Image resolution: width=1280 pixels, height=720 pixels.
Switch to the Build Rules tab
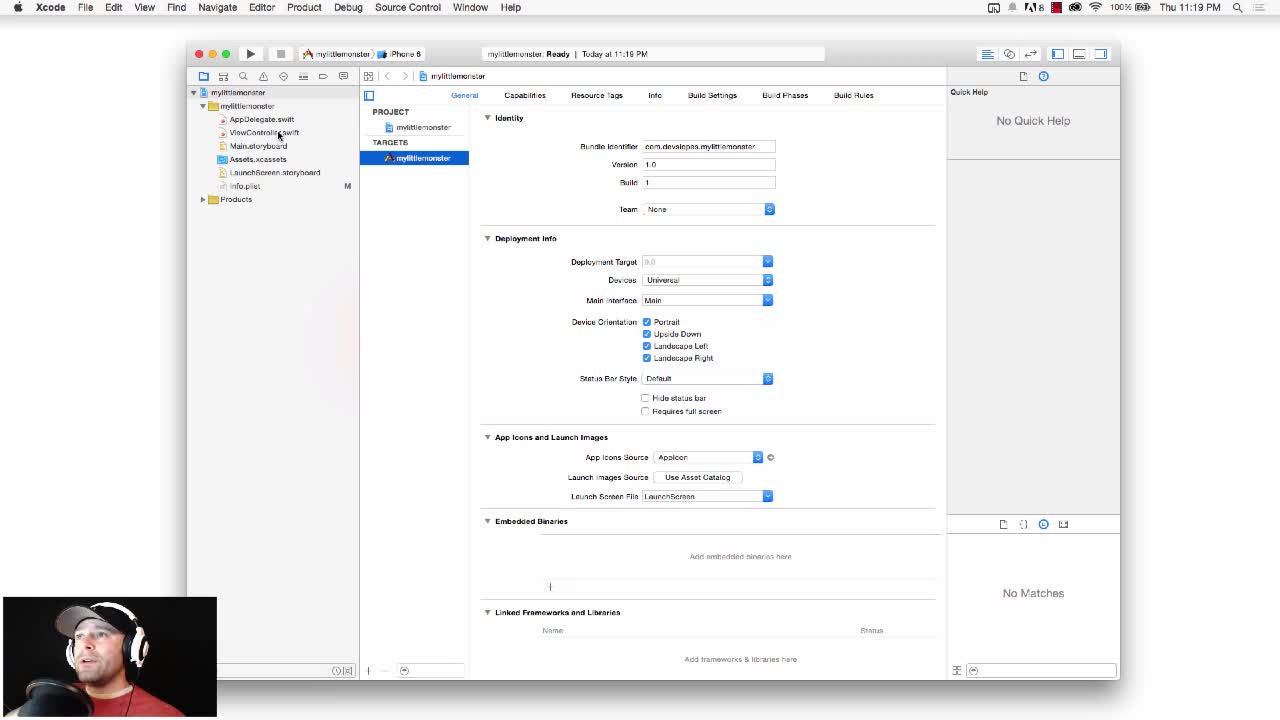(854, 95)
